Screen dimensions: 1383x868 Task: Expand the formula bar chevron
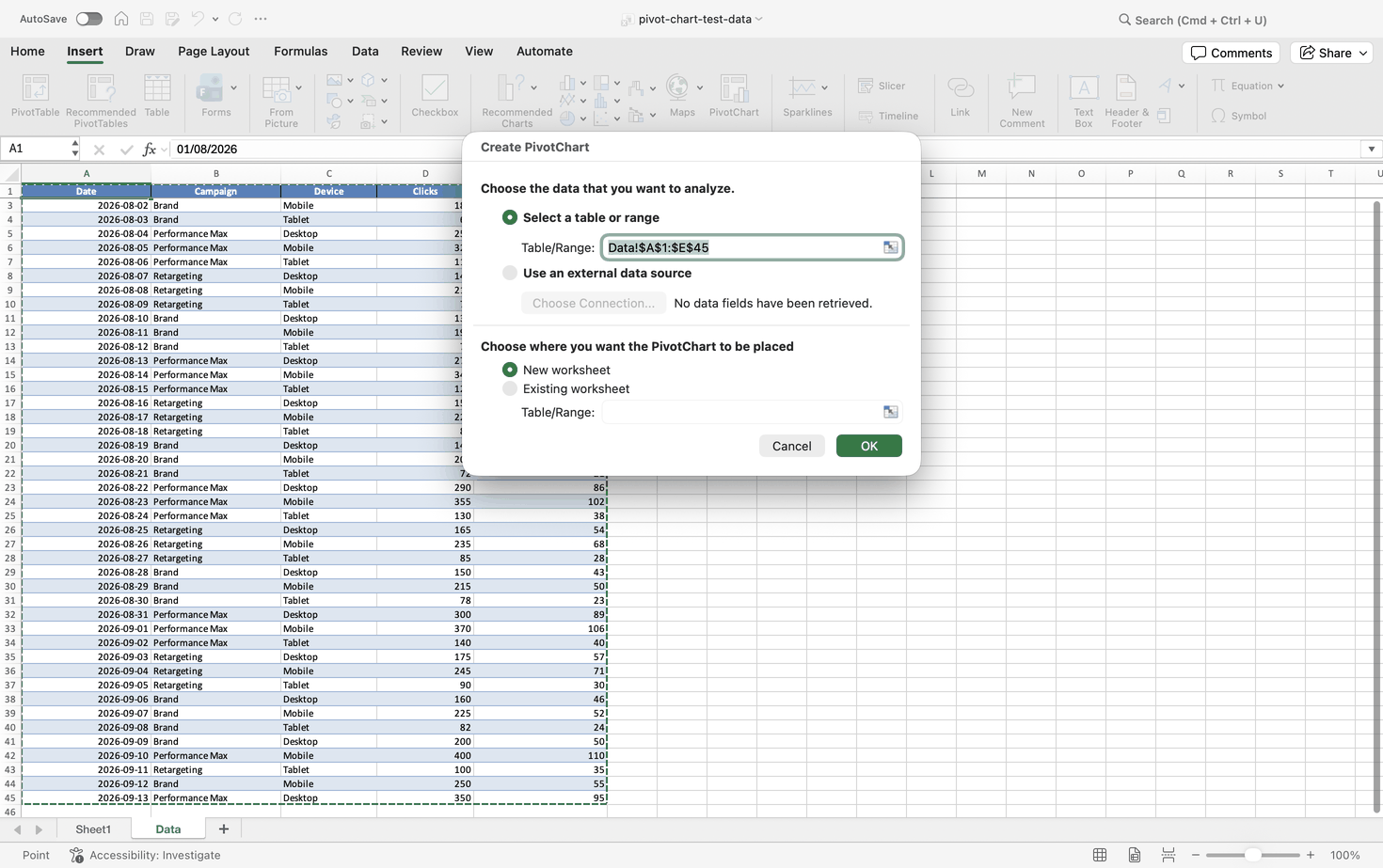1372,149
